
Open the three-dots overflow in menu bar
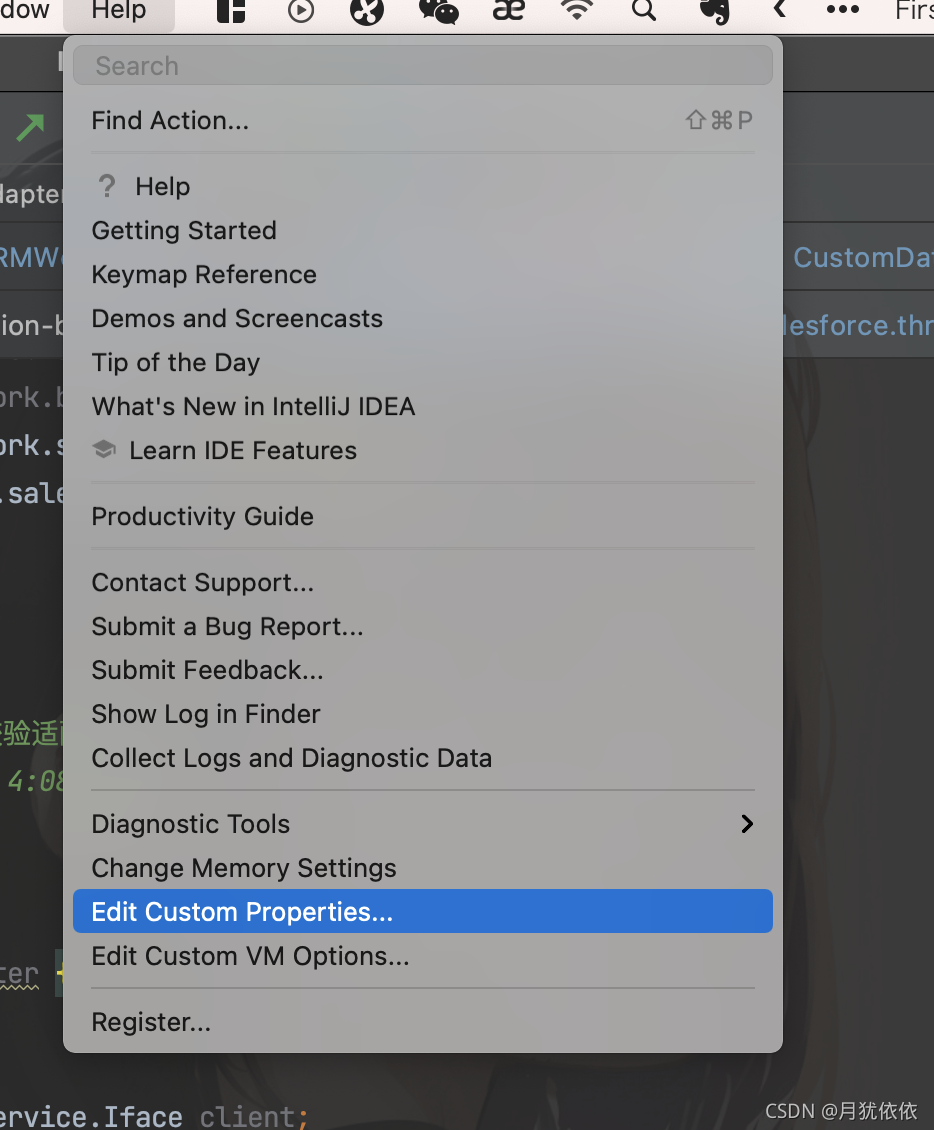(x=842, y=11)
